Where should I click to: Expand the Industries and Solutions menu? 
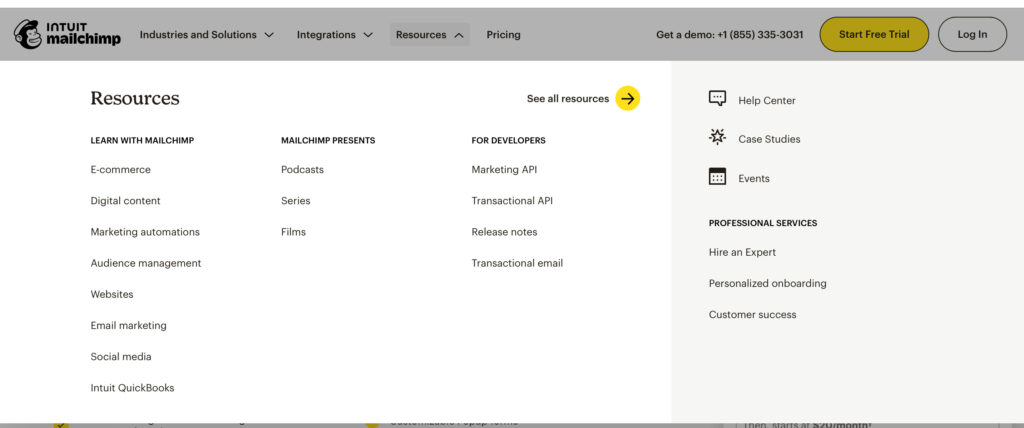pos(206,35)
